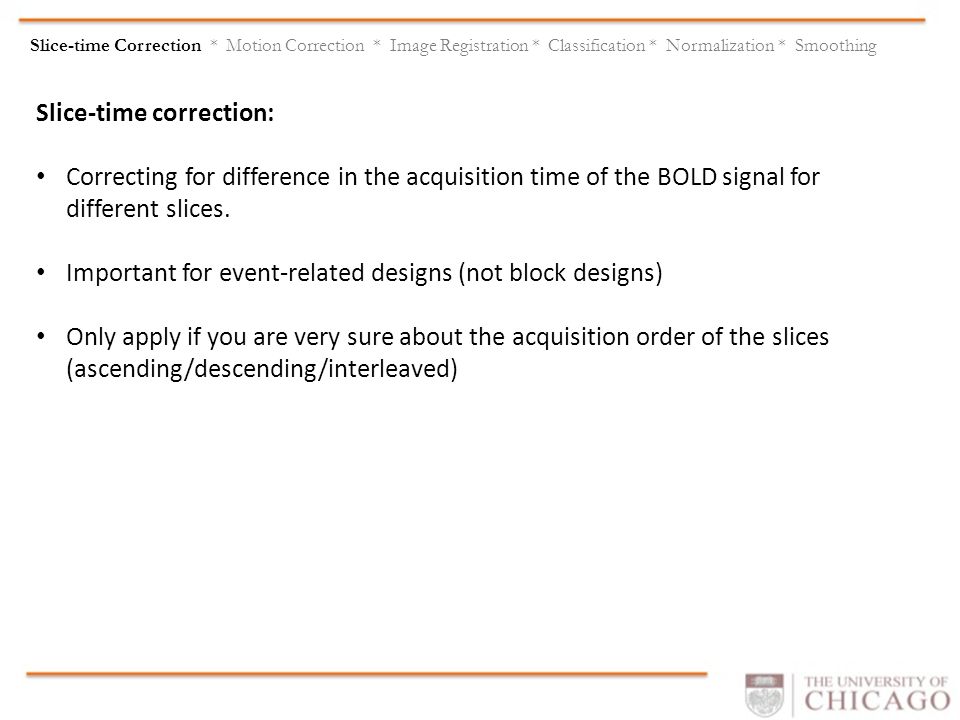This screenshot has height=720, width=960.
Task: Select the 'Slice-time correction:' heading
Action: pyautogui.click(x=155, y=113)
